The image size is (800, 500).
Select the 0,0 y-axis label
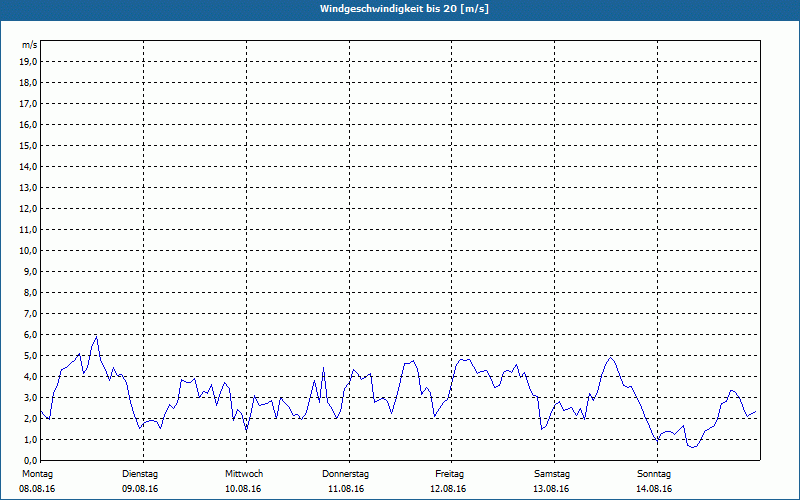pos(30,460)
